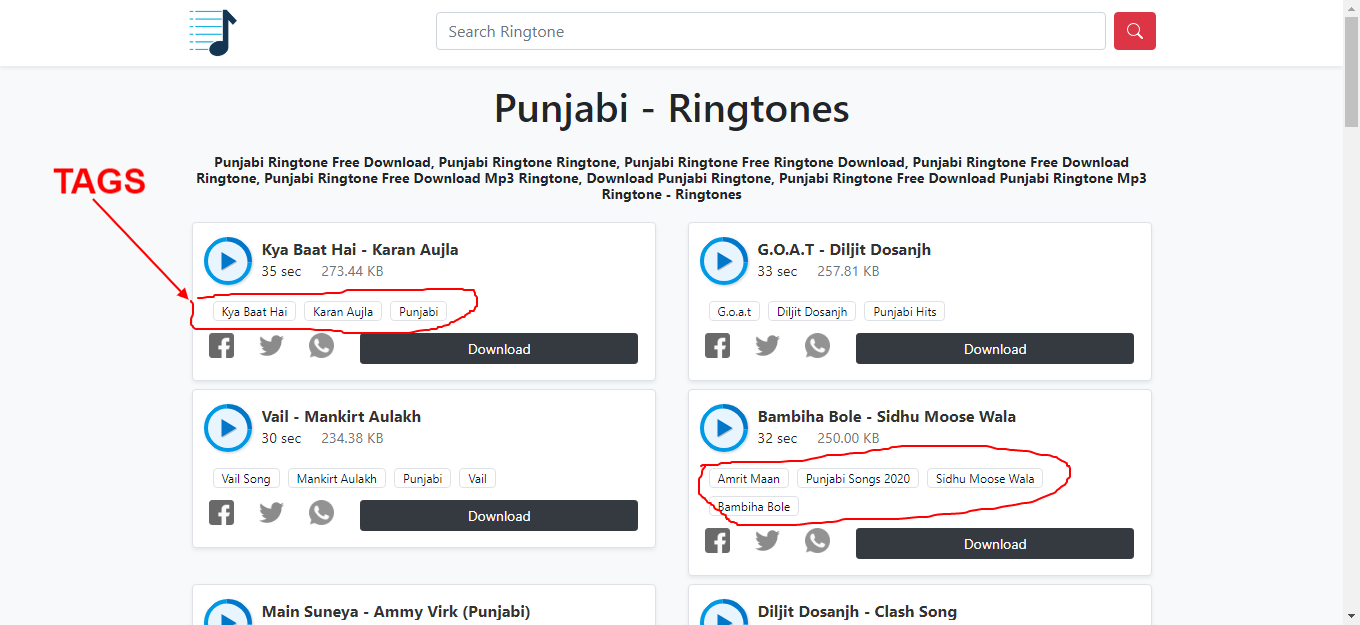1360x625 pixels.
Task: Download the Bambiha Bole ringtone
Action: [994, 543]
